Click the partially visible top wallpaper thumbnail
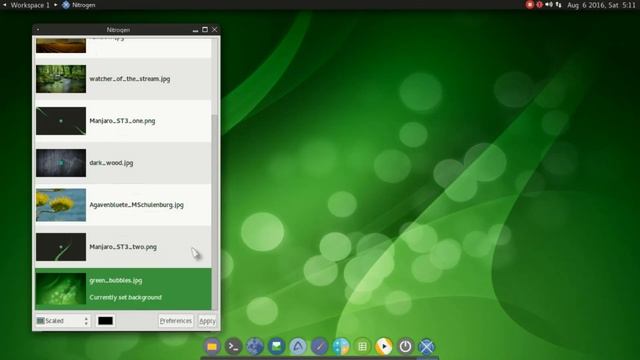The width and height of the screenshot is (640, 360). 61,45
